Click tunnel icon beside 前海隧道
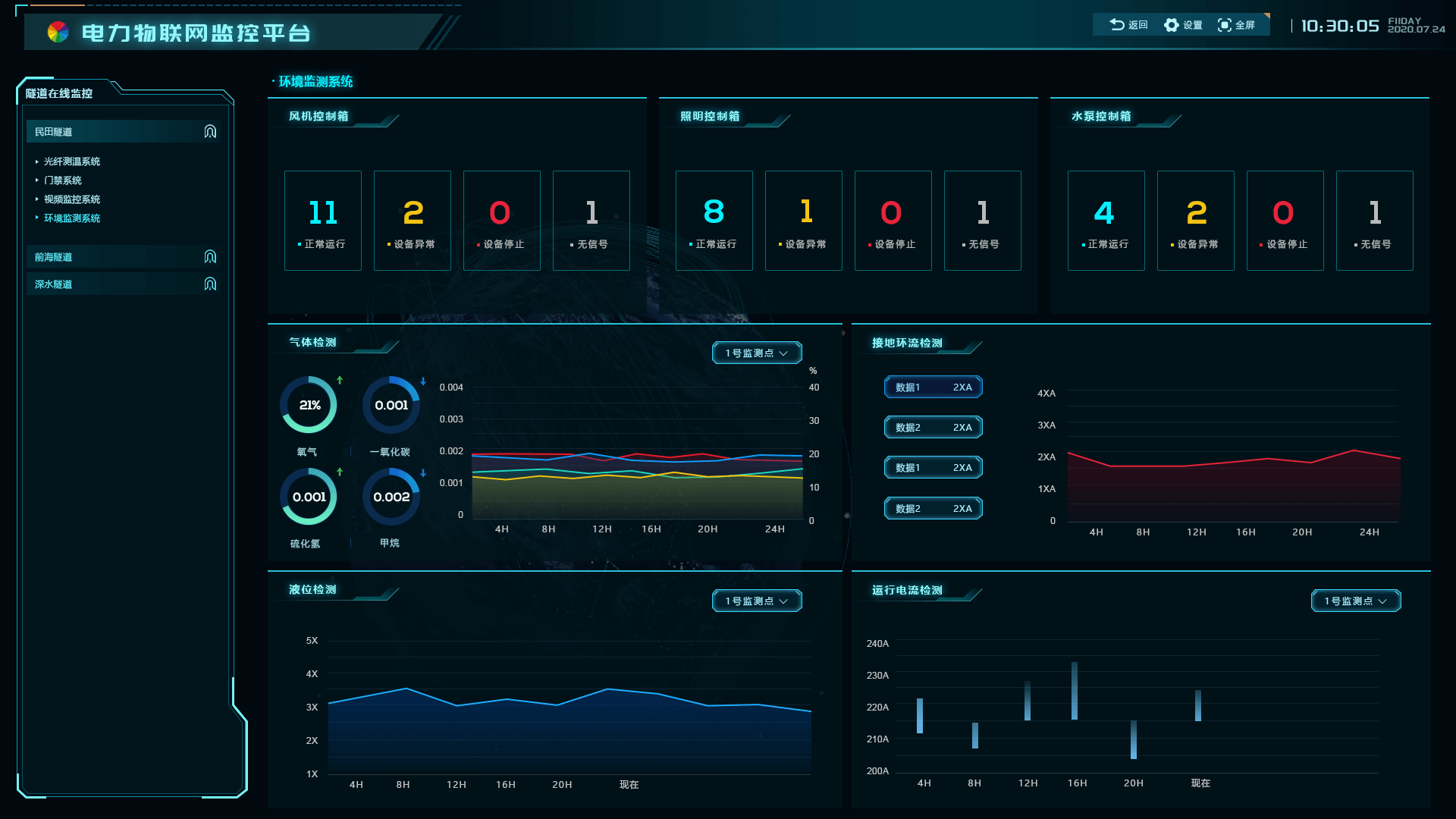The width and height of the screenshot is (1456, 819). 210,256
